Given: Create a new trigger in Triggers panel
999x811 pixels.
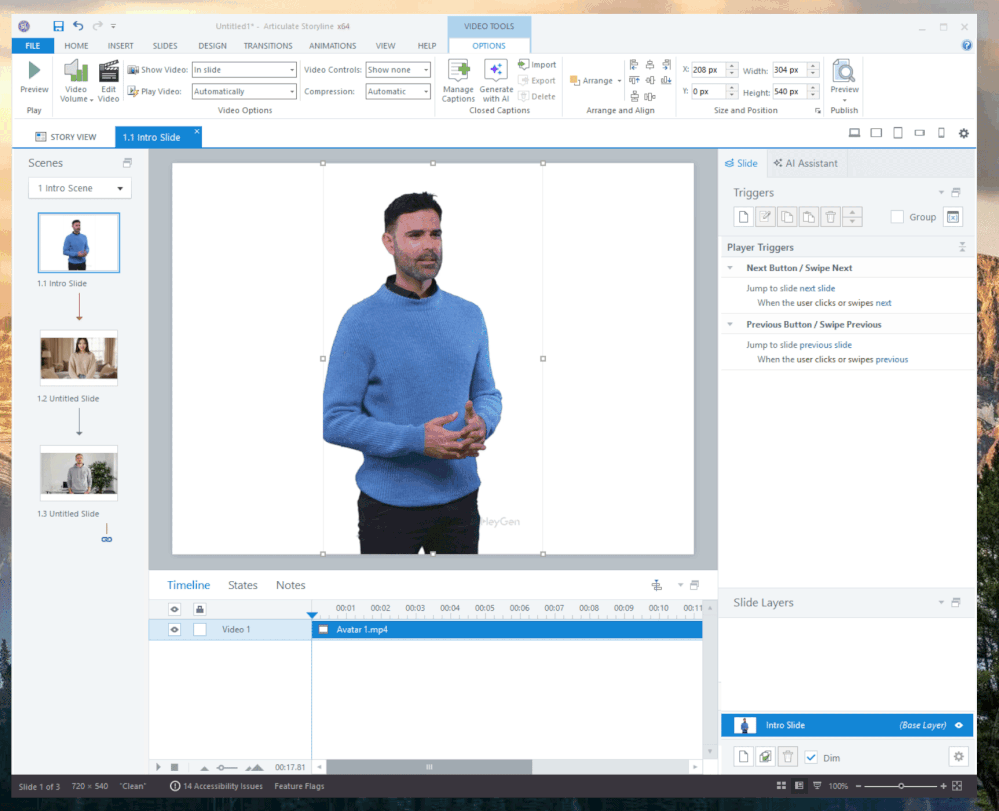Looking at the screenshot, I should [743, 217].
